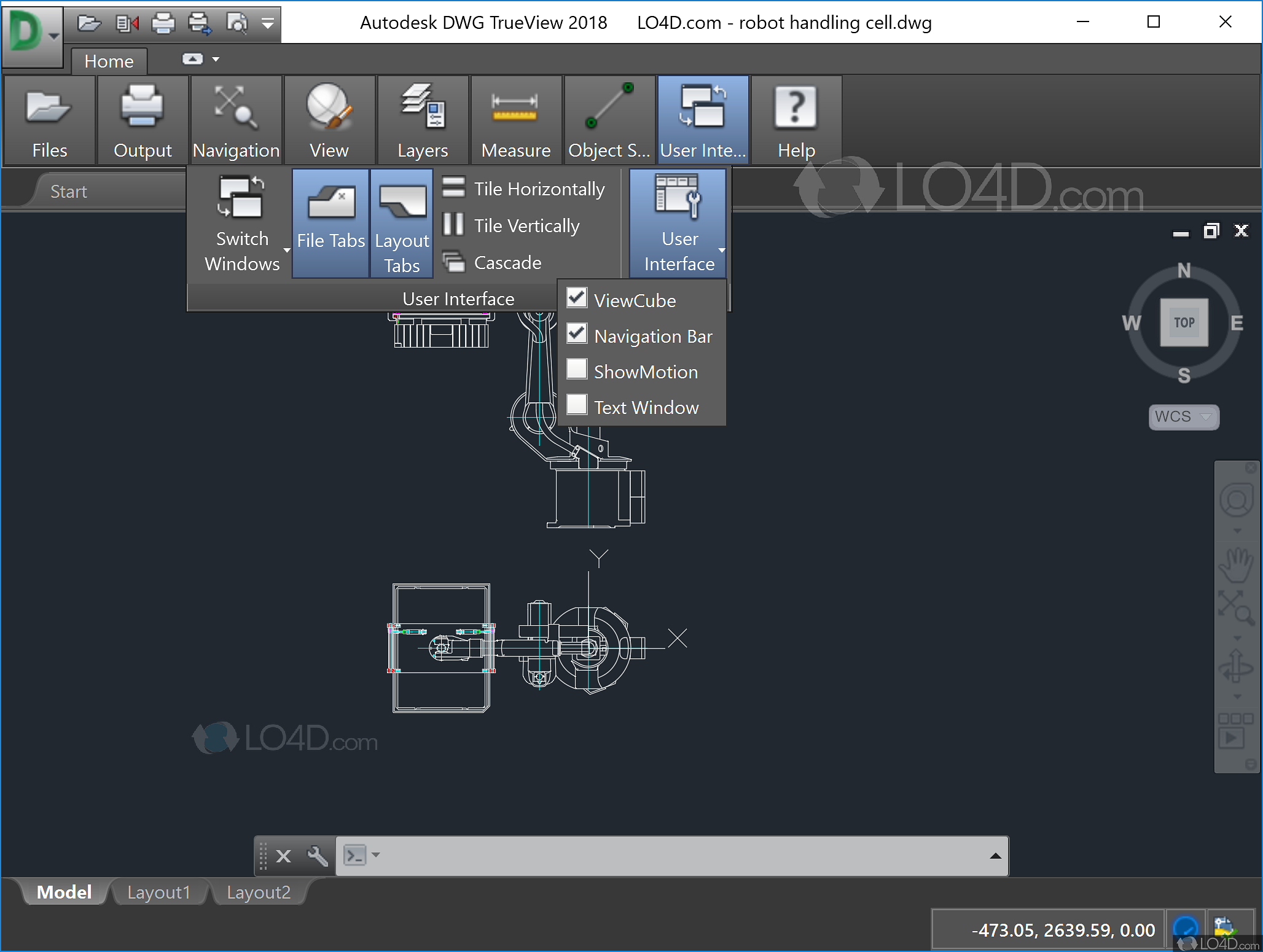Image resolution: width=1263 pixels, height=952 pixels.
Task: Open a drawing with the Open file icon
Action: pyautogui.click(x=90, y=23)
